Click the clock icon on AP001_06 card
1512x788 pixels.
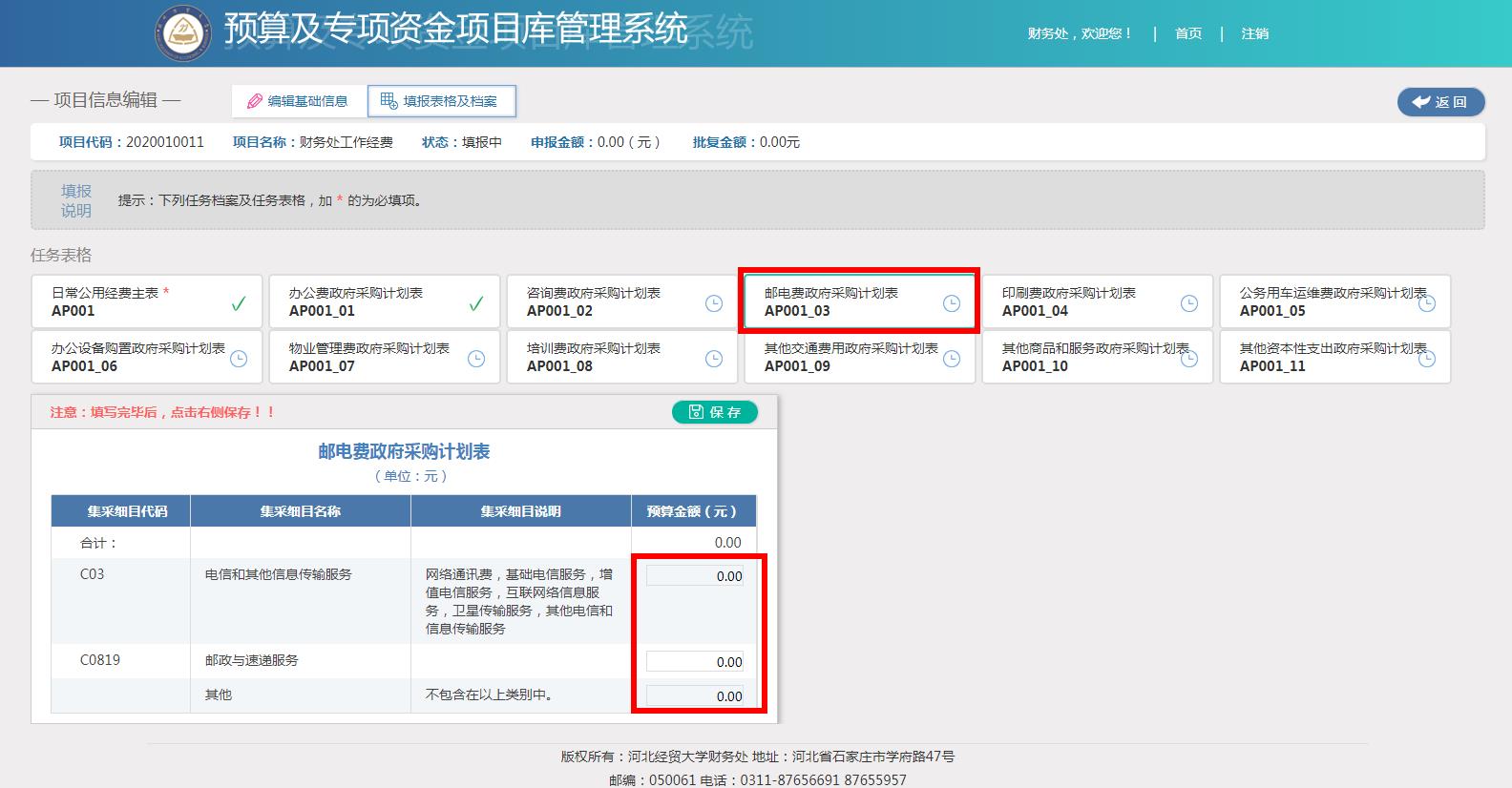coord(239,359)
